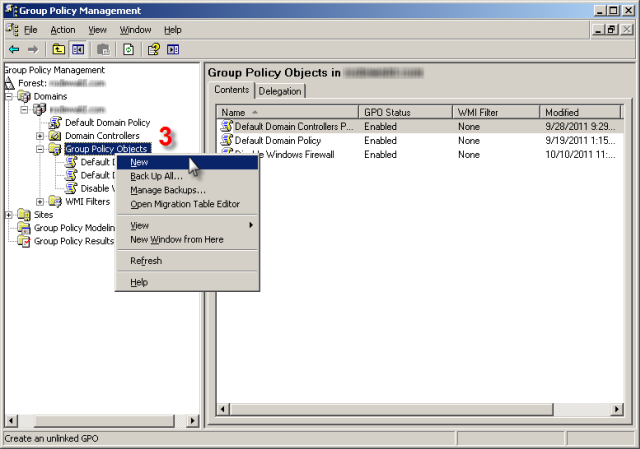Click the MMC console icon in menu bar

pyautogui.click(x=12, y=30)
